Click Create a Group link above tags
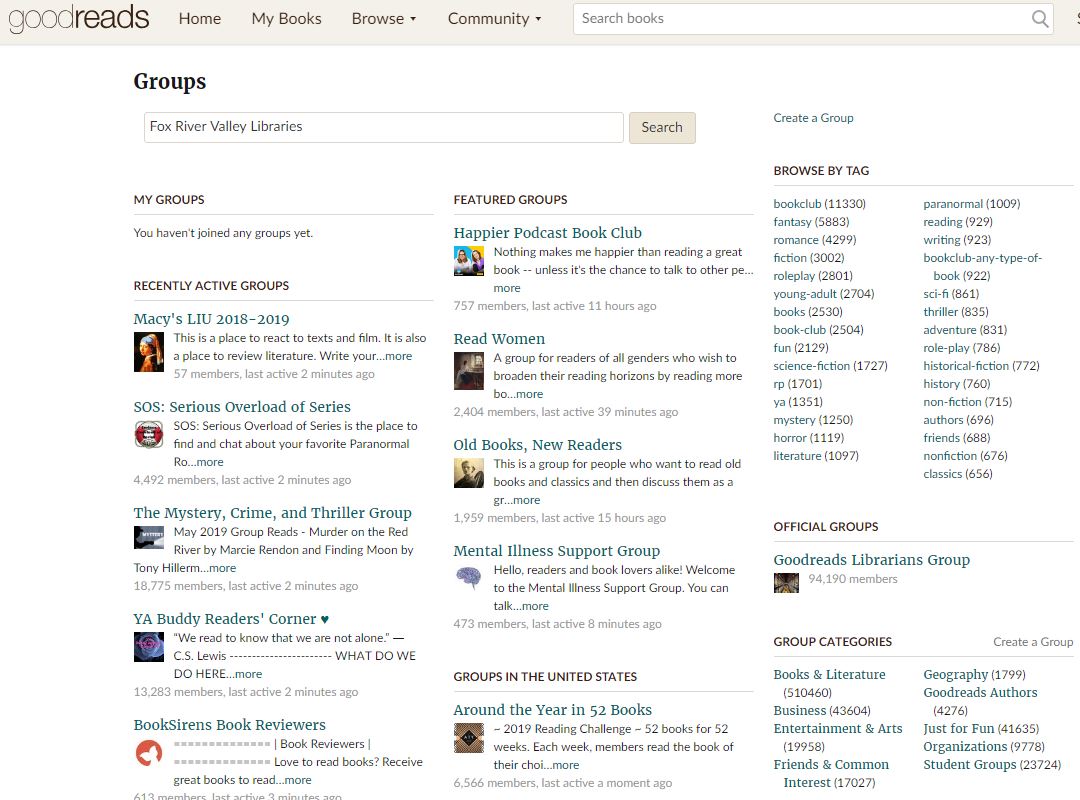1080x800 pixels. click(813, 118)
